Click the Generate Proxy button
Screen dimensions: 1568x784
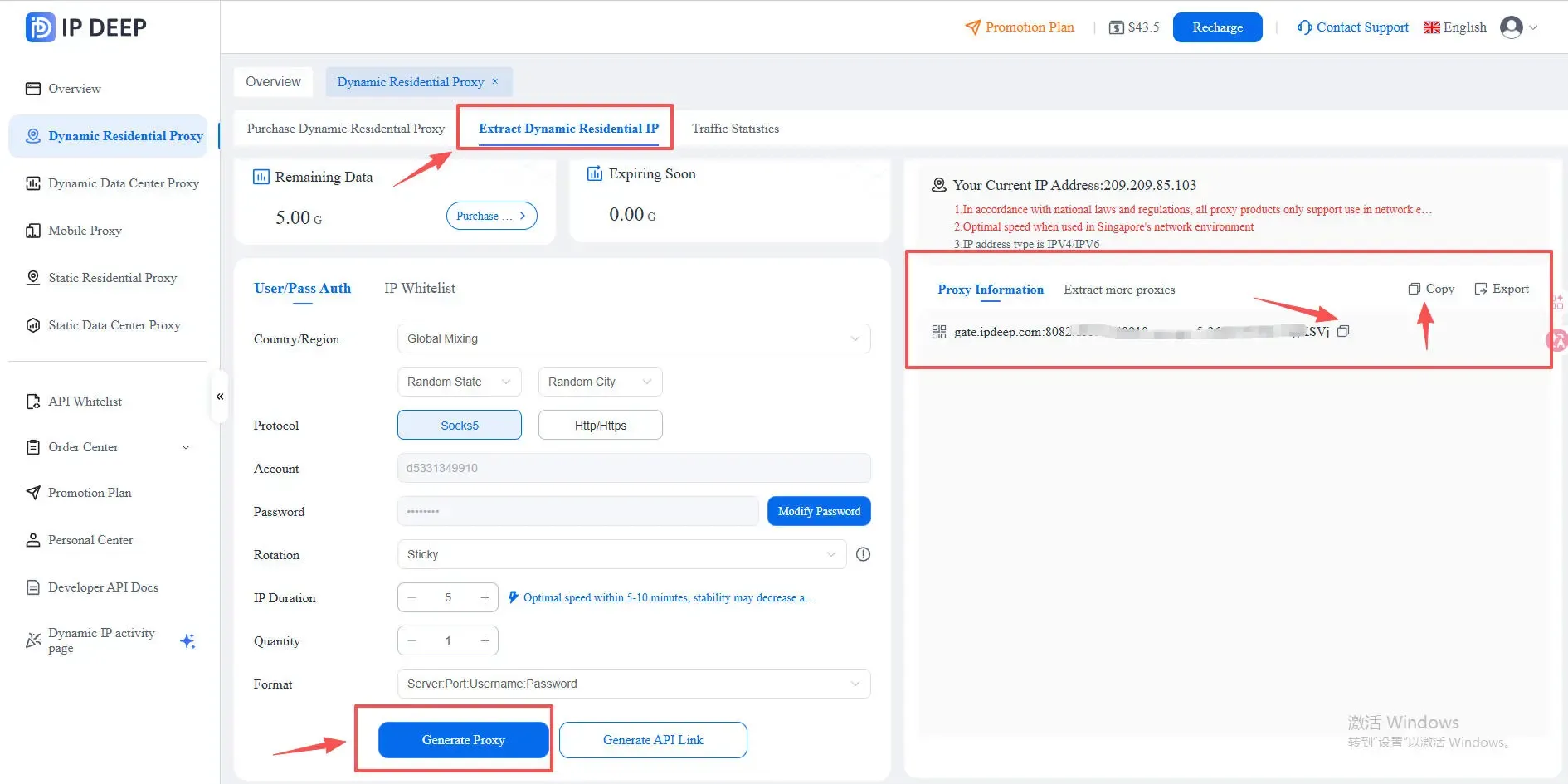(463, 739)
